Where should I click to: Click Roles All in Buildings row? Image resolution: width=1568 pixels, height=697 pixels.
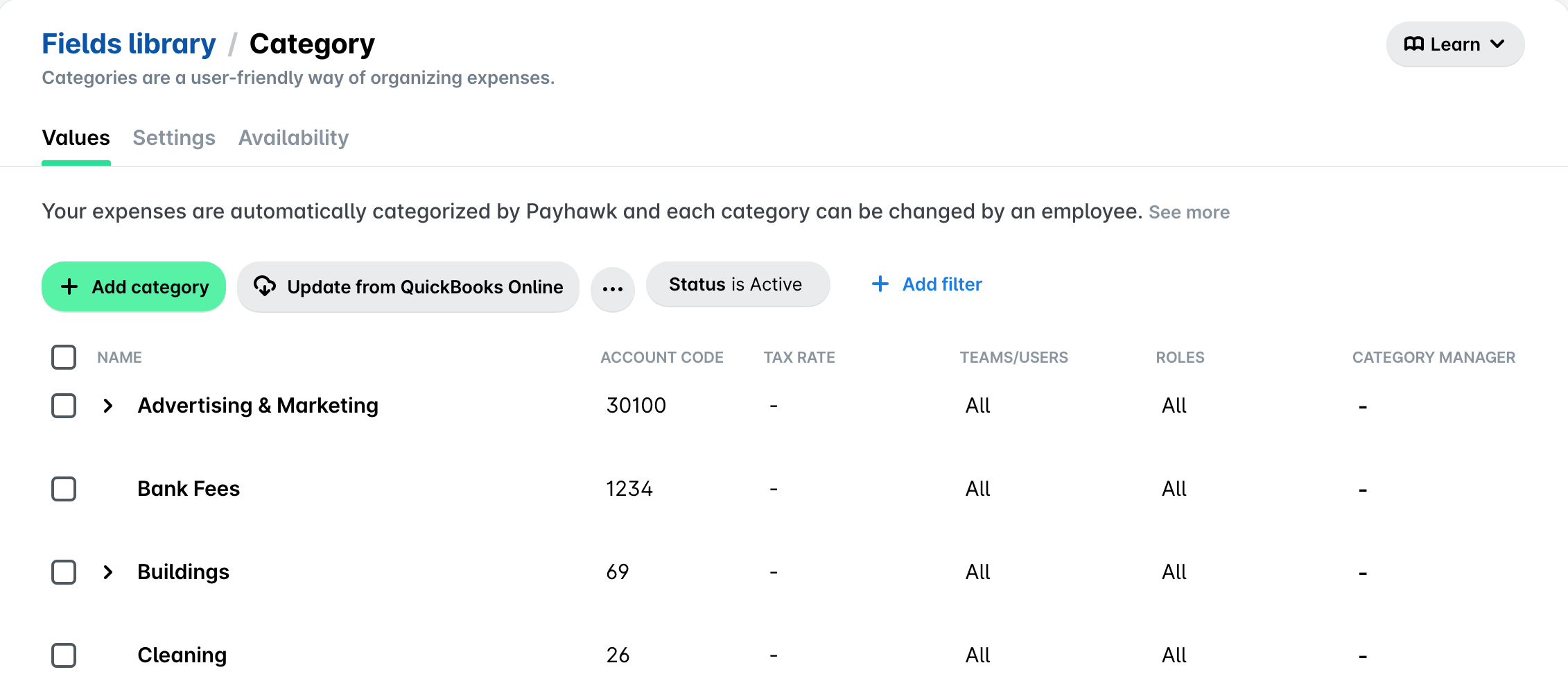[x=1174, y=572]
